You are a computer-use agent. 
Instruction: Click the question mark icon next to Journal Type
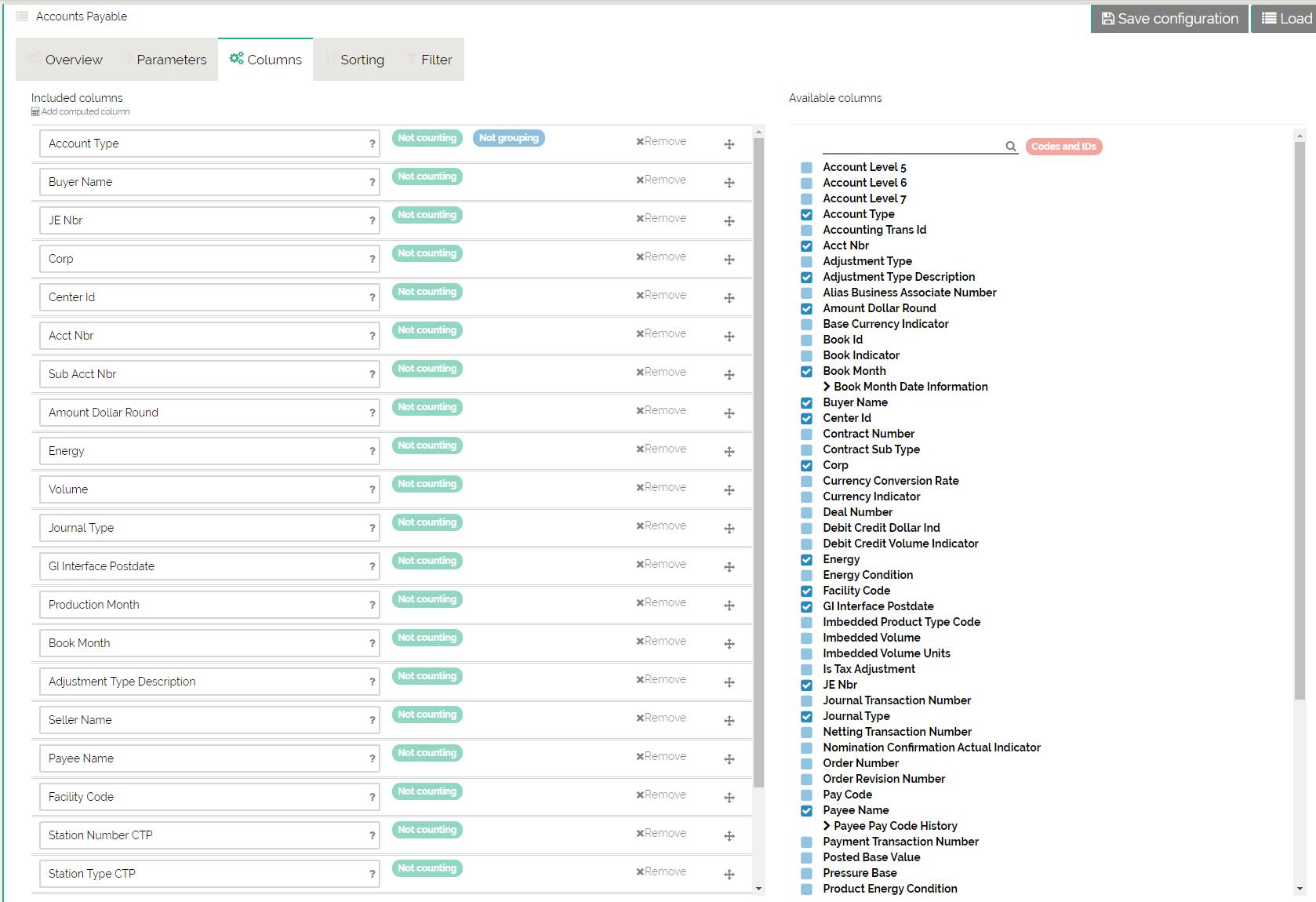pos(372,529)
